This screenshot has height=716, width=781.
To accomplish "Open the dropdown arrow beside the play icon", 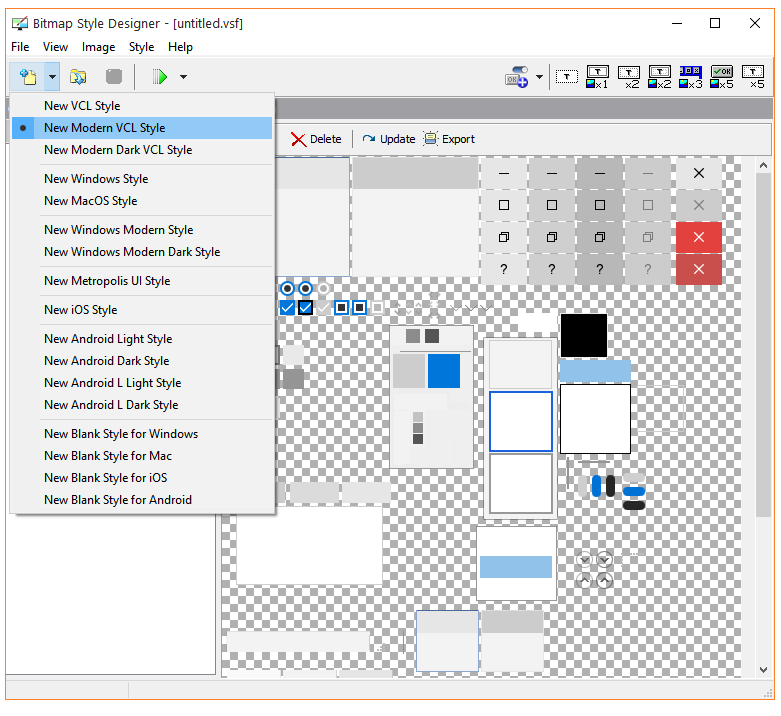I will point(183,77).
